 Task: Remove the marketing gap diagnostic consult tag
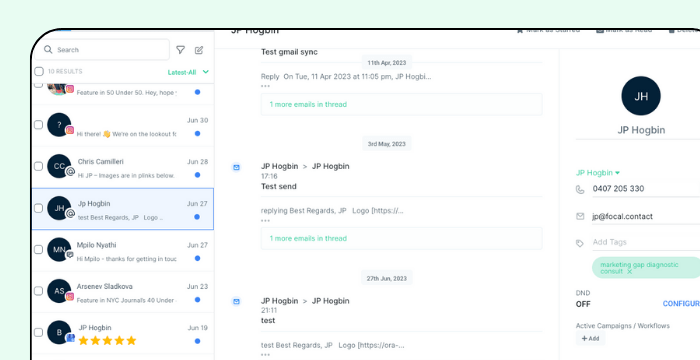tap(629, 272)
